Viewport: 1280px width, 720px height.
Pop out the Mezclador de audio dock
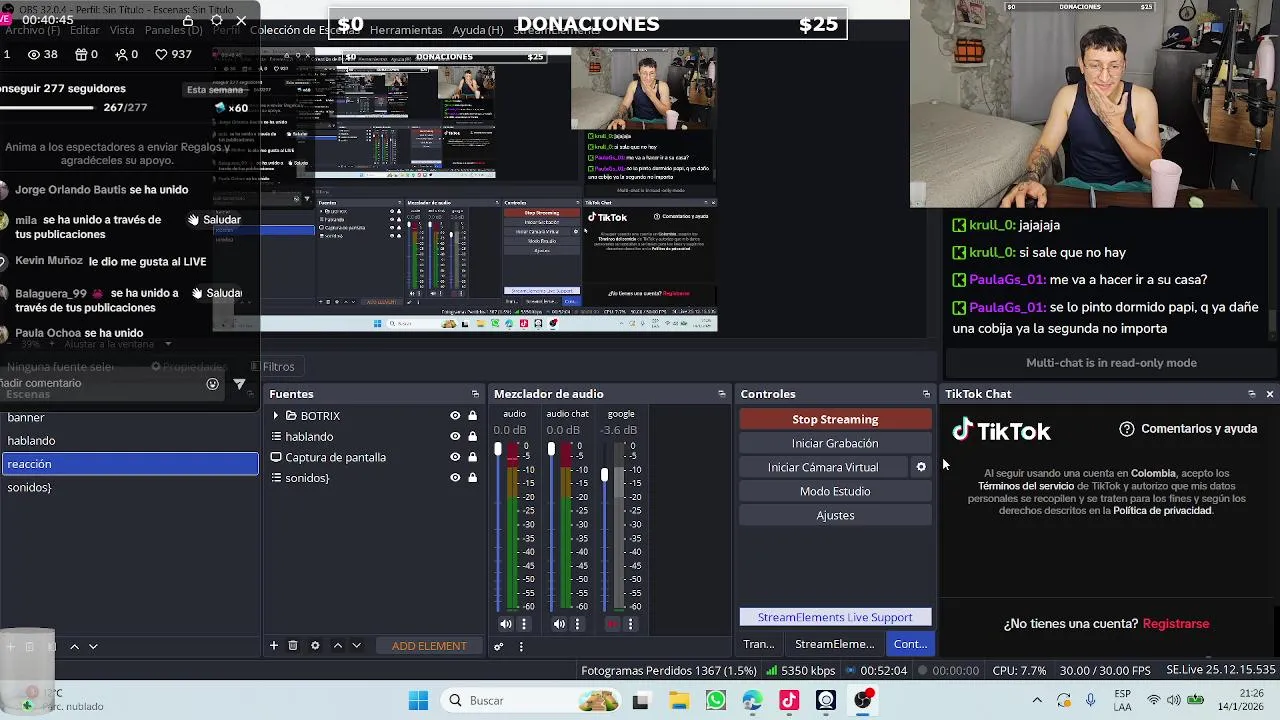[x=722, y=394]
